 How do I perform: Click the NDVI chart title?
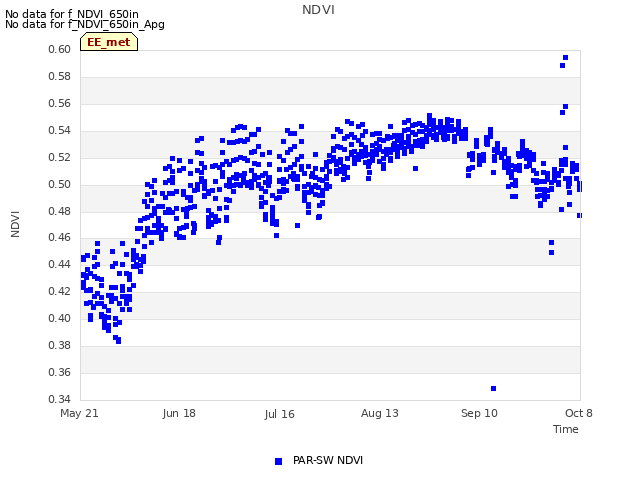point(318,10)
